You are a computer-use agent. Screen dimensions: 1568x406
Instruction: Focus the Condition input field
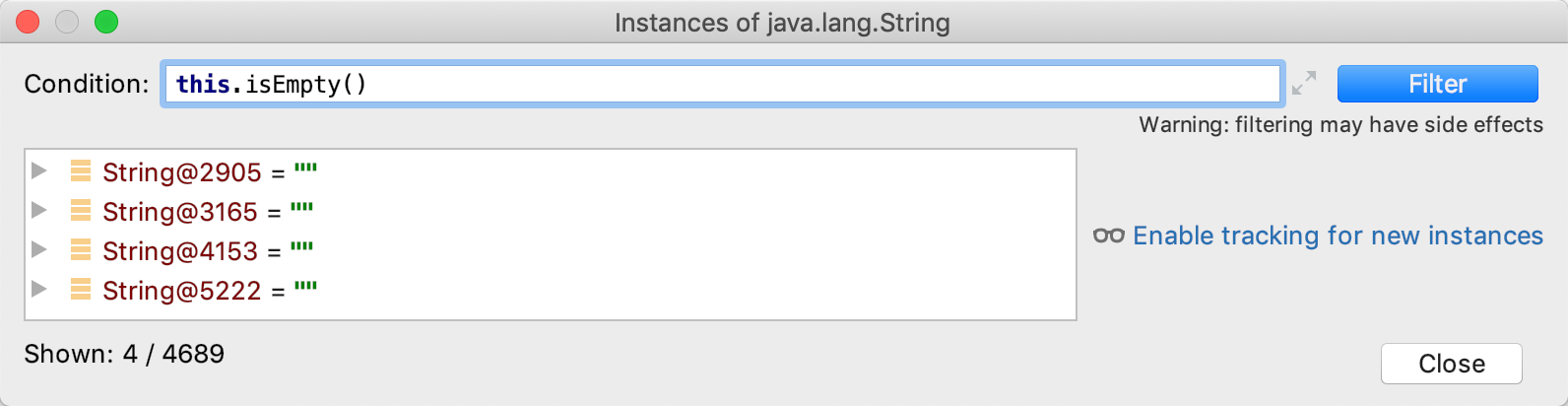pos(721,84)
